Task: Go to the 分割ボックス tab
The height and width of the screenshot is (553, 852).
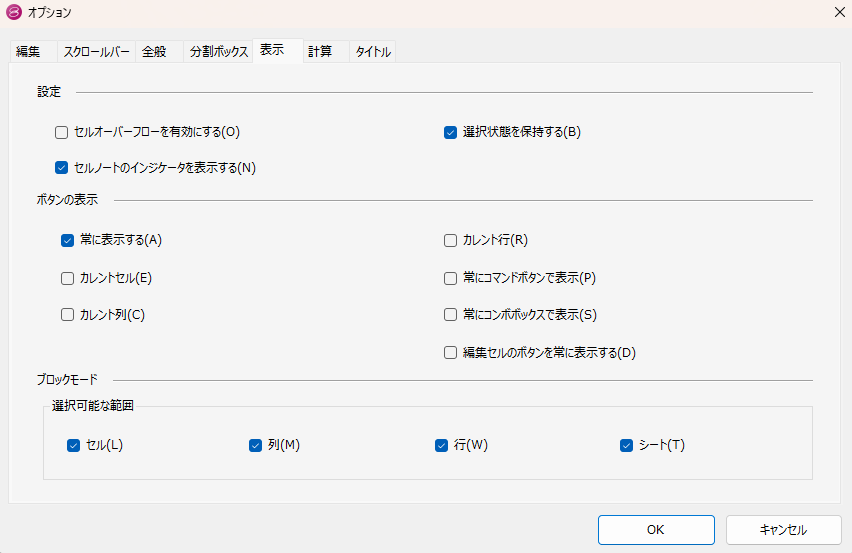Action: [218, 52]
